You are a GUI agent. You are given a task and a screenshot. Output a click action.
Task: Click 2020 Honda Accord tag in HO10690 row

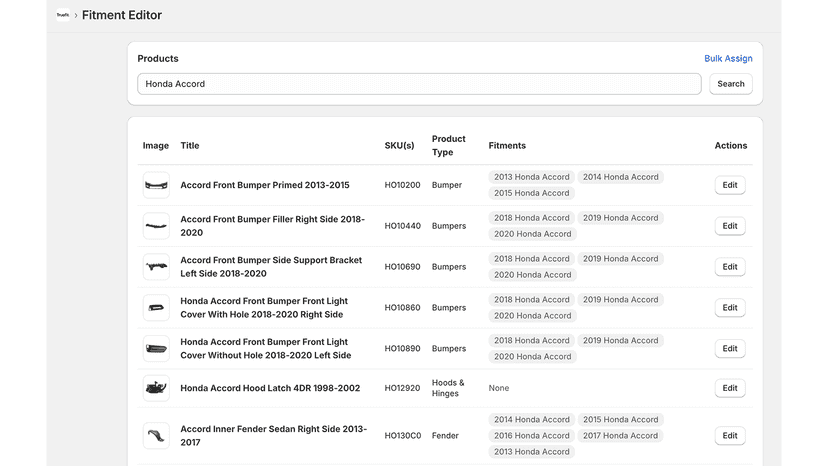532,275
